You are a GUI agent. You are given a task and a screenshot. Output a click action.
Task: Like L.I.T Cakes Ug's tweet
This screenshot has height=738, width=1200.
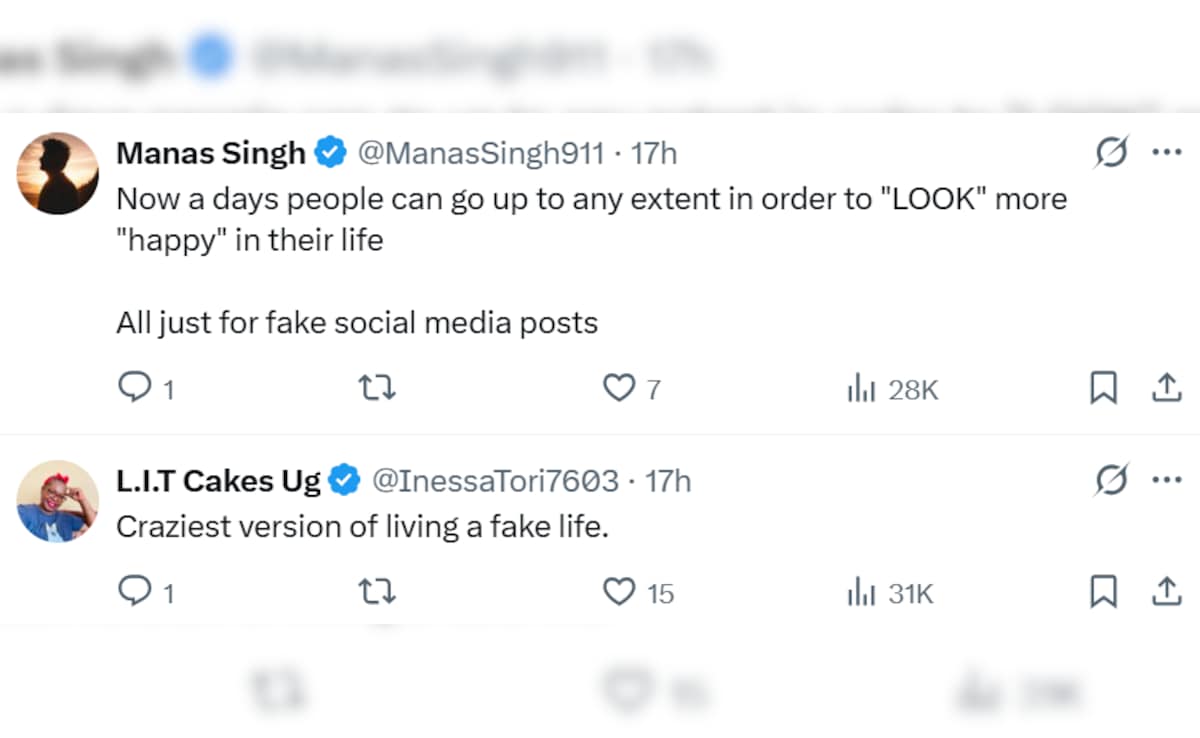pos(619,592)
